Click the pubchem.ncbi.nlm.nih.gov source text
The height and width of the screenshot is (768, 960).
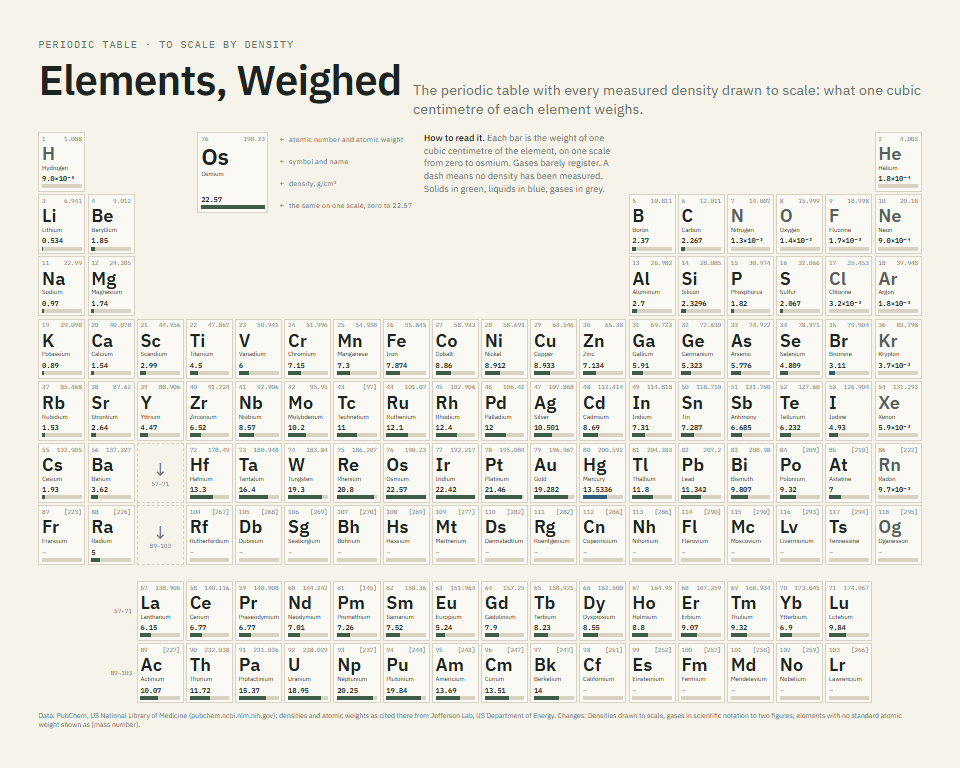click(233, 715)
